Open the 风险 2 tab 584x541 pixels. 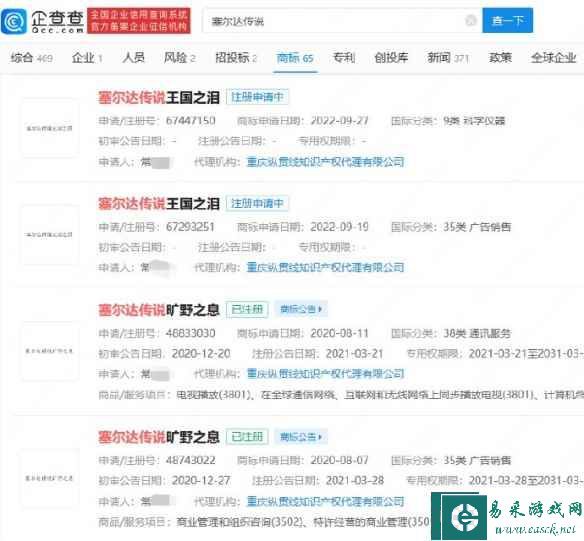(x=180, y=58)
